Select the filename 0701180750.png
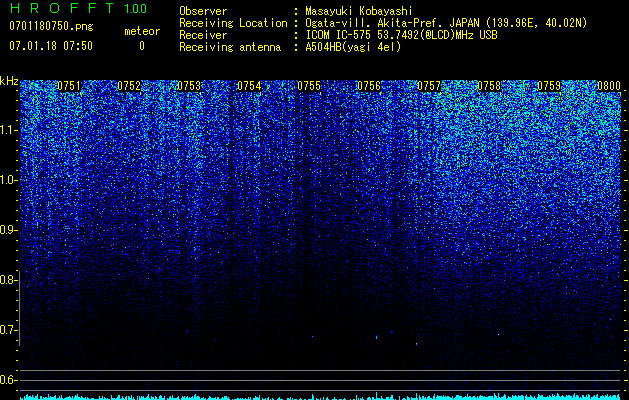The height and width of the screenshot is (400, 629). (51, 26)
